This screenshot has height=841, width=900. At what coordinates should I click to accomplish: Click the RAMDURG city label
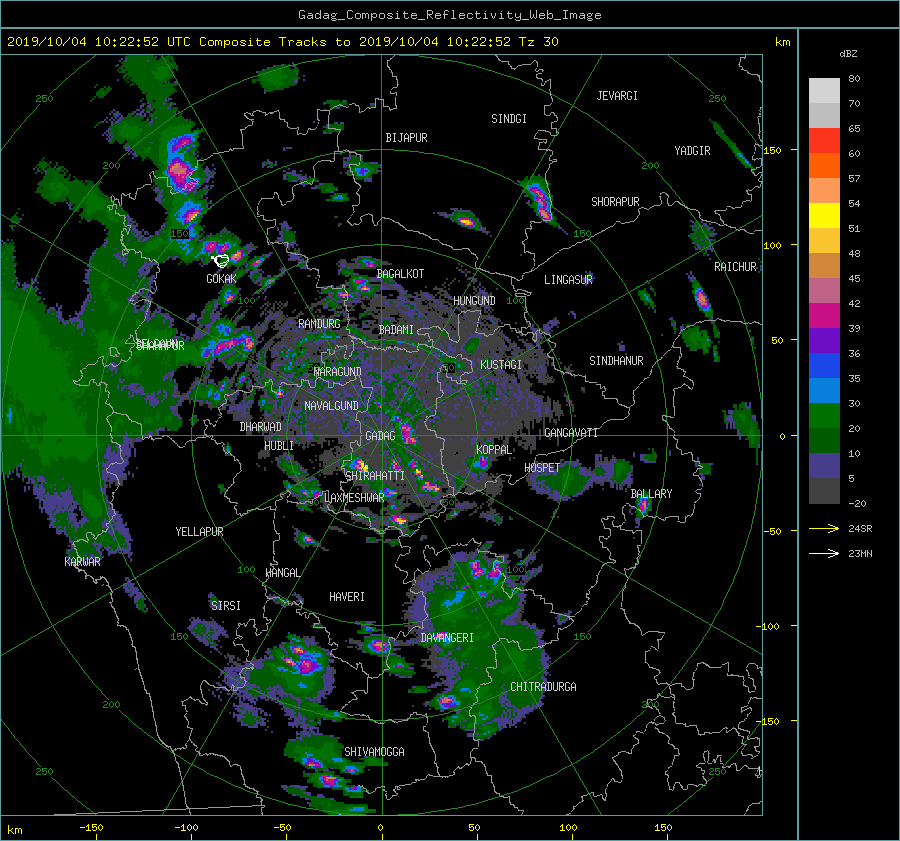point(319,324)
